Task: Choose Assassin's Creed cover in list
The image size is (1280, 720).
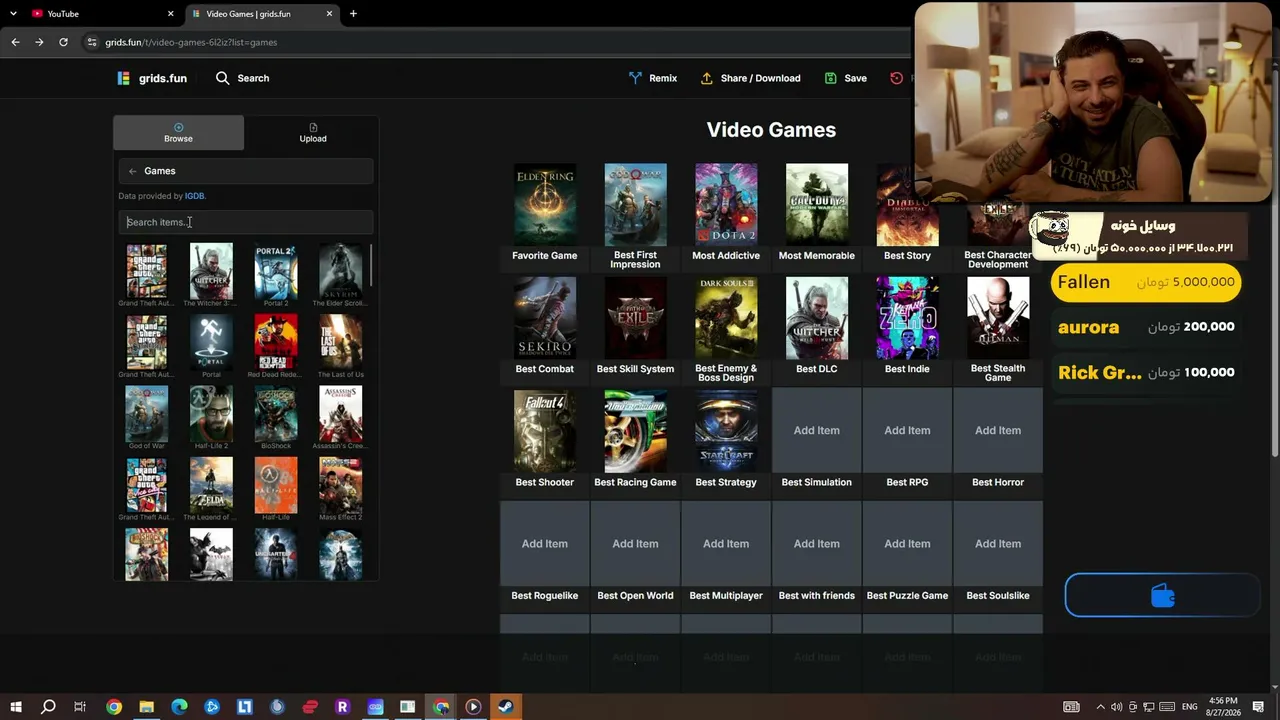Action: (x=340, y=413)
